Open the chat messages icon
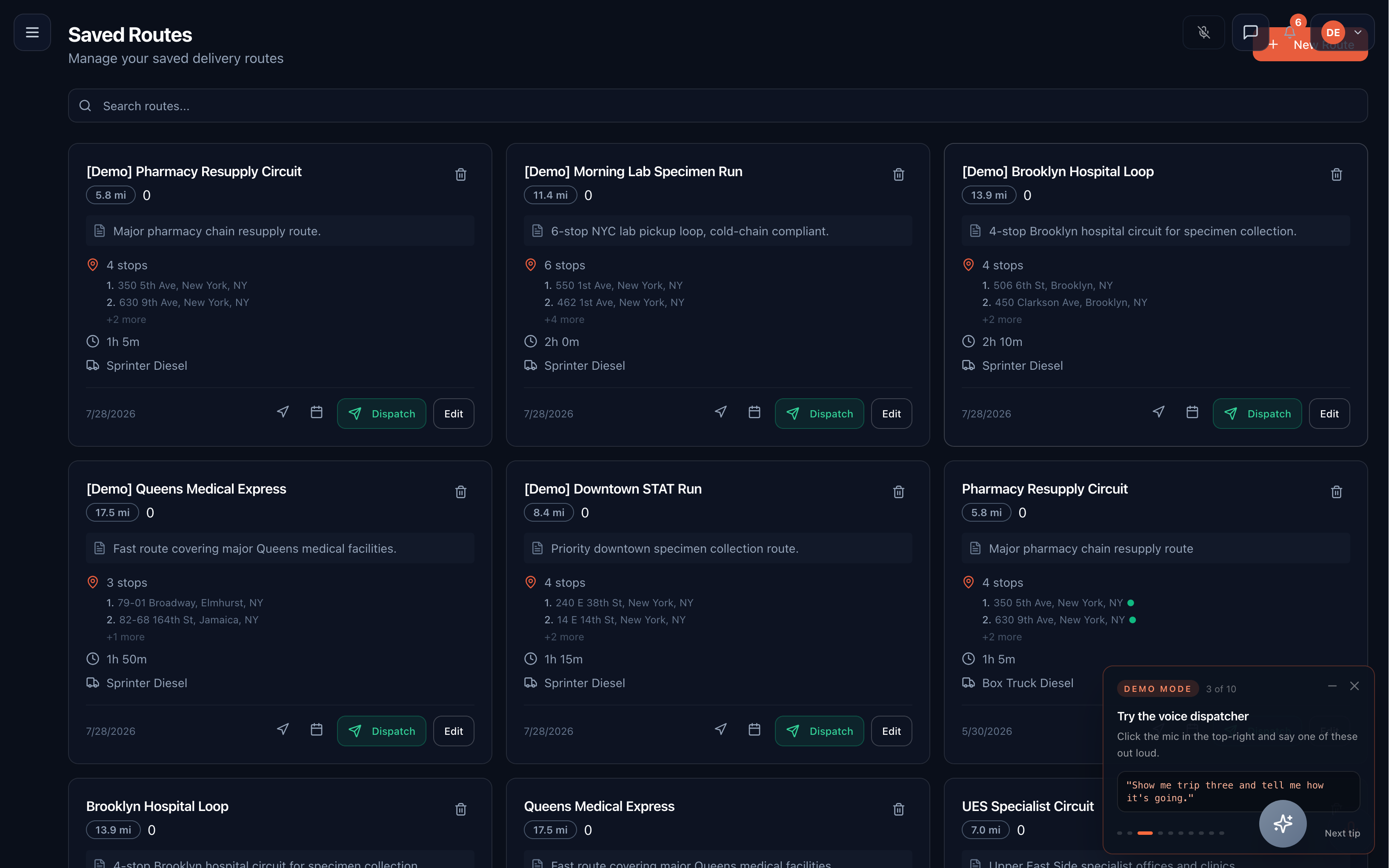The image size is (1389, 868). coord(1250,32)
